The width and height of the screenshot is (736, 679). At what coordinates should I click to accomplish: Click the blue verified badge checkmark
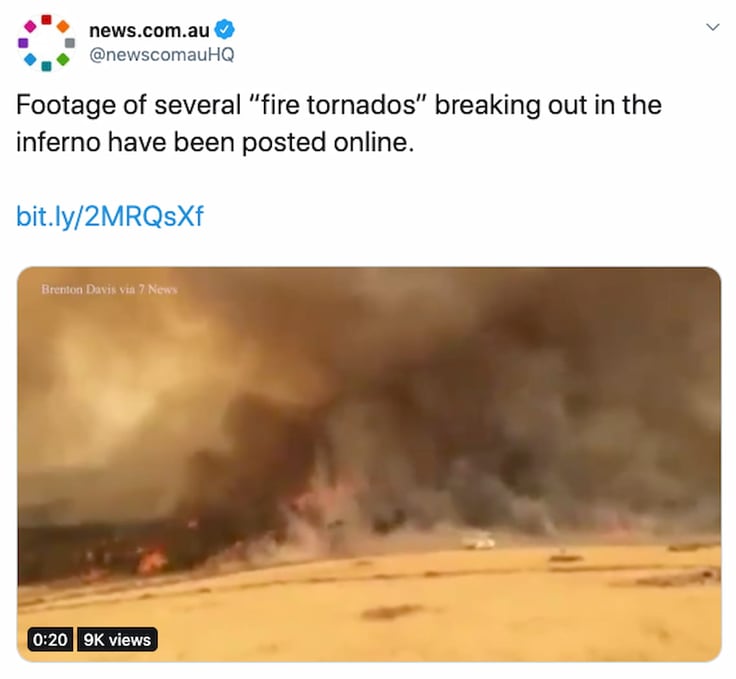tap(224, 30)
